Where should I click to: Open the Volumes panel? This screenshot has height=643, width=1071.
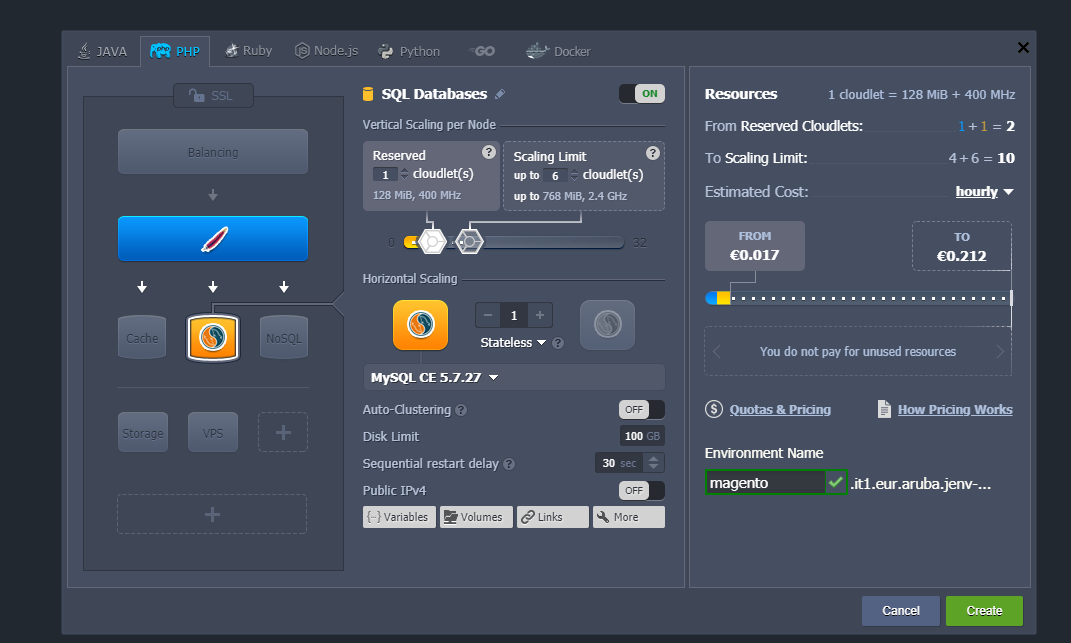(476, 516)
